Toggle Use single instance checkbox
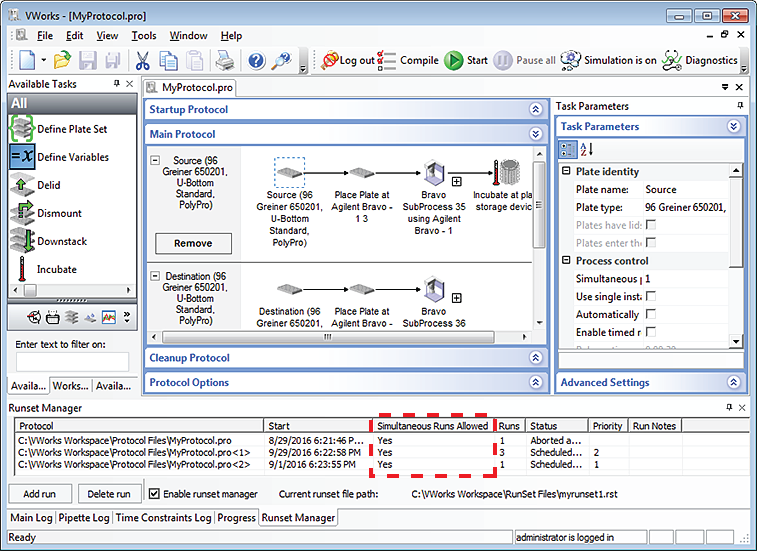The image size is (758, 551). (x=651, y=297)
